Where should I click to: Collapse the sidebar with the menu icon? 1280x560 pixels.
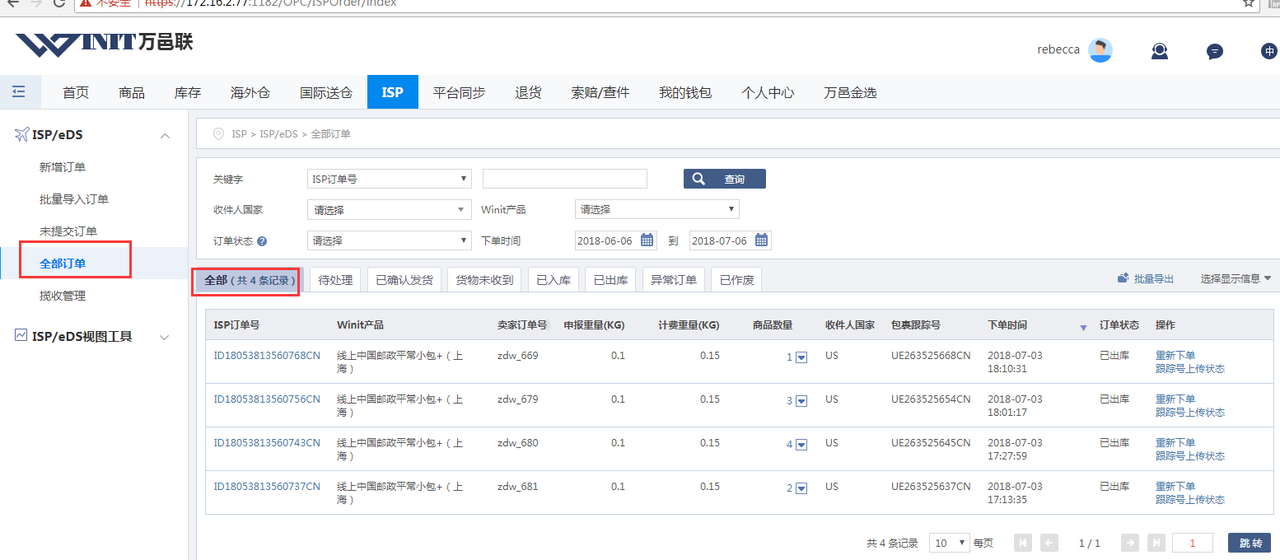[19, 92]
